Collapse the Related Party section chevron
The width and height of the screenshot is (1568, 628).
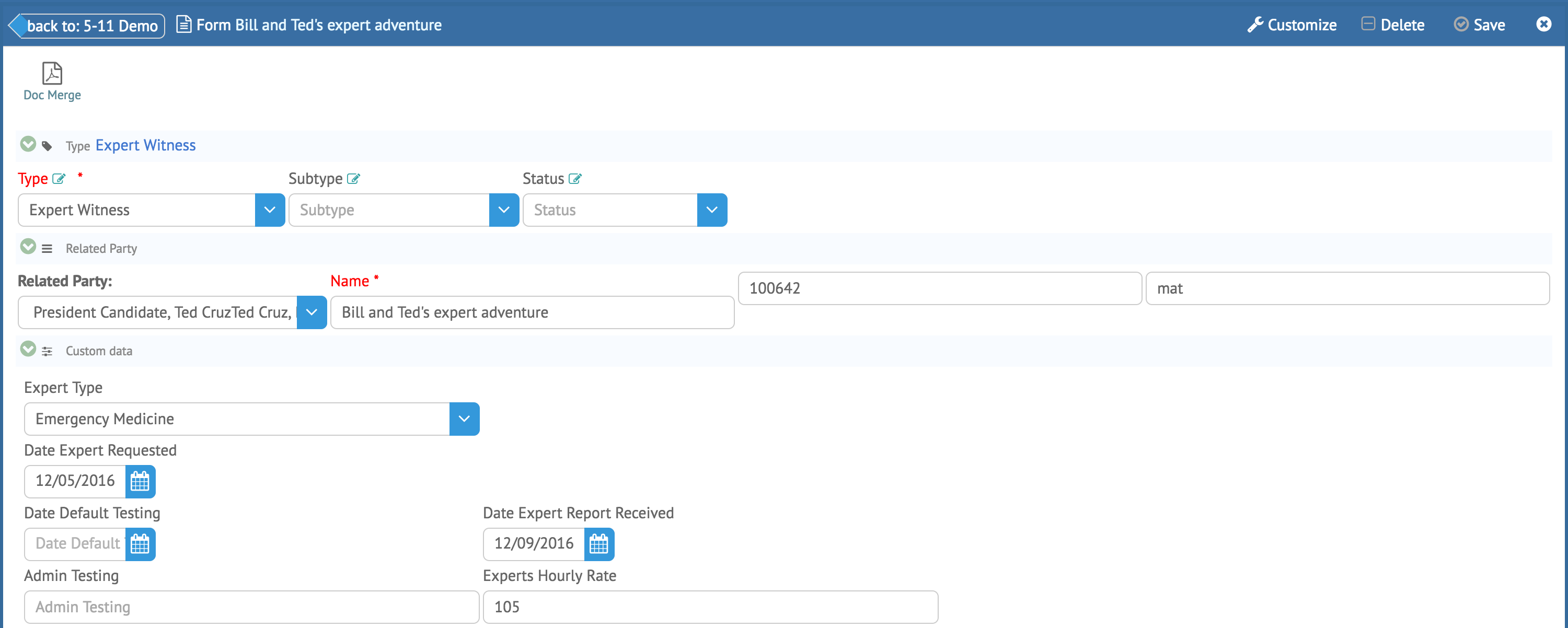[28, 247]
